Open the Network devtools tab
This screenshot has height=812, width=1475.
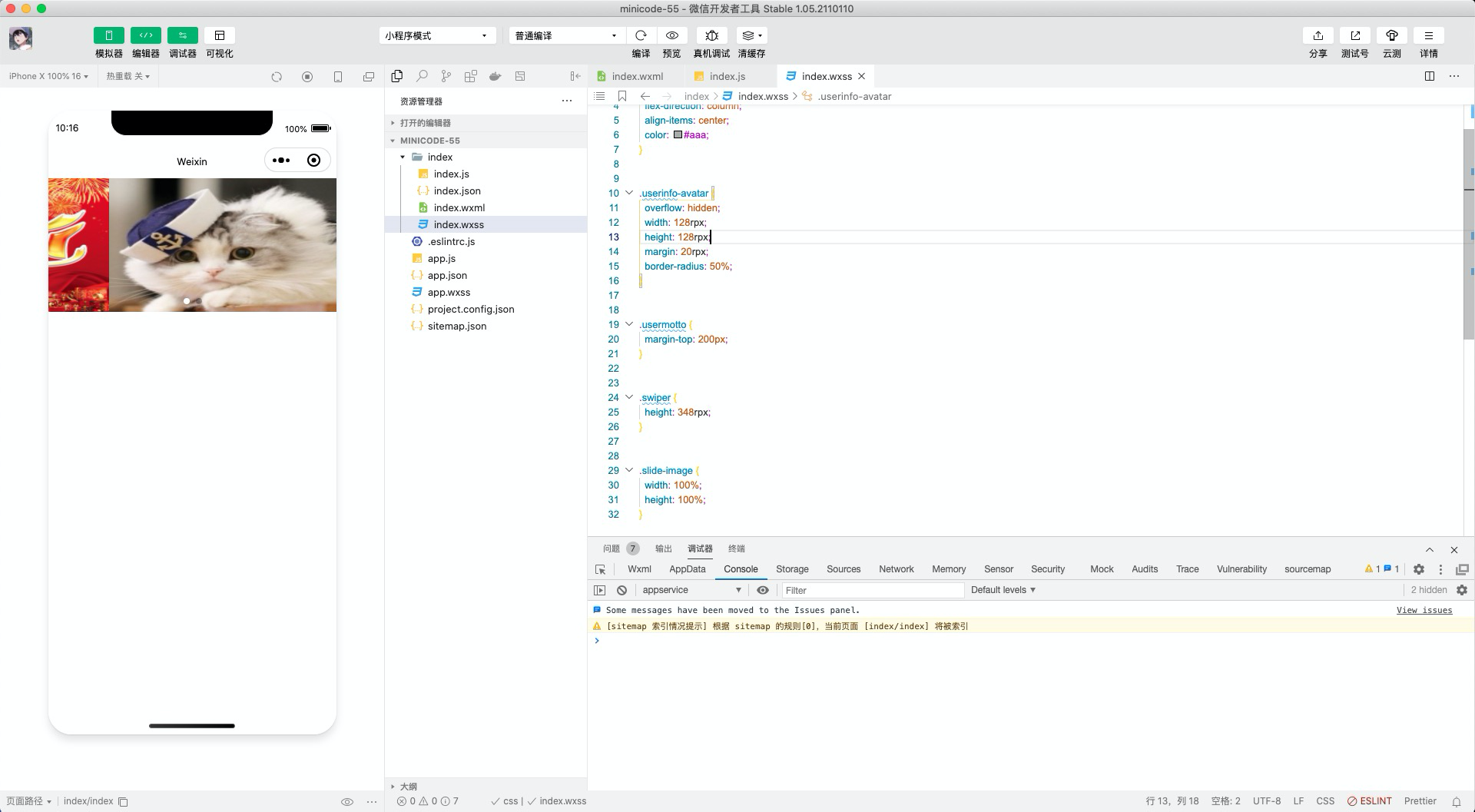896,569
